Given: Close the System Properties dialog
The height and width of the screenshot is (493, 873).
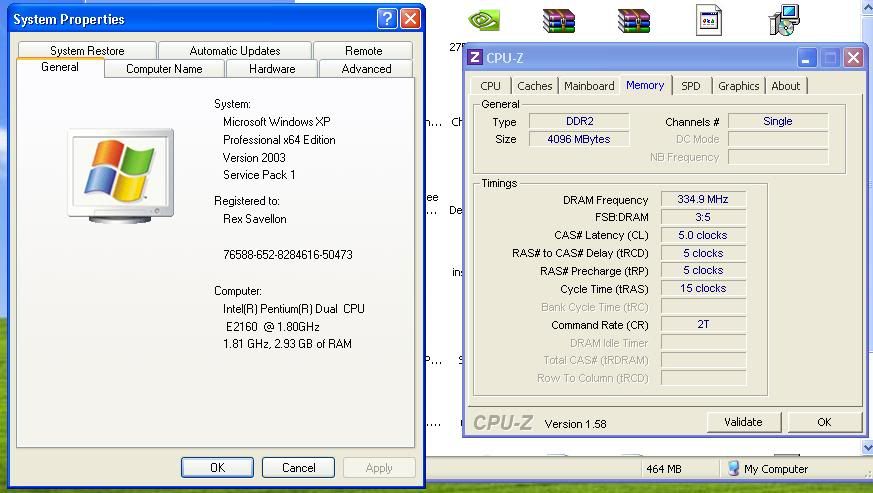Looking at the screenshot, I should (x=410, y=19).
